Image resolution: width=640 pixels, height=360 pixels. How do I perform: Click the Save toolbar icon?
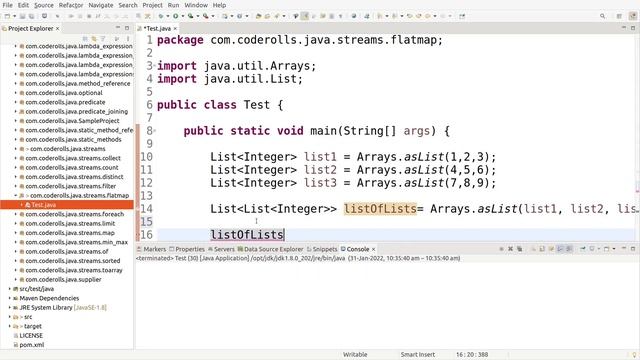tap(22, 16)
